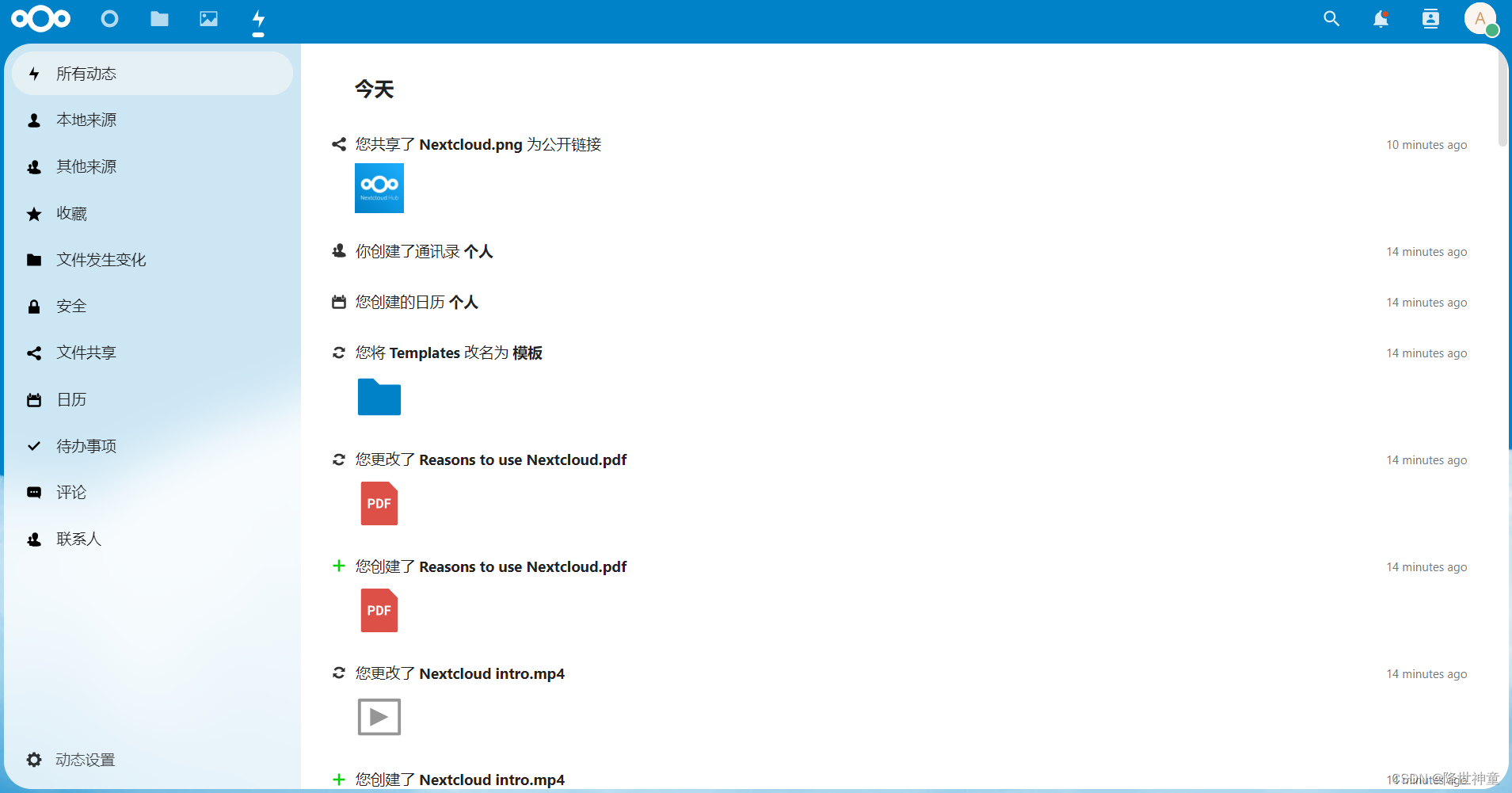Click the 文件共享 share icon in sidebar
The width and height of the screenshot is (1512, 793).
(34, 353)
